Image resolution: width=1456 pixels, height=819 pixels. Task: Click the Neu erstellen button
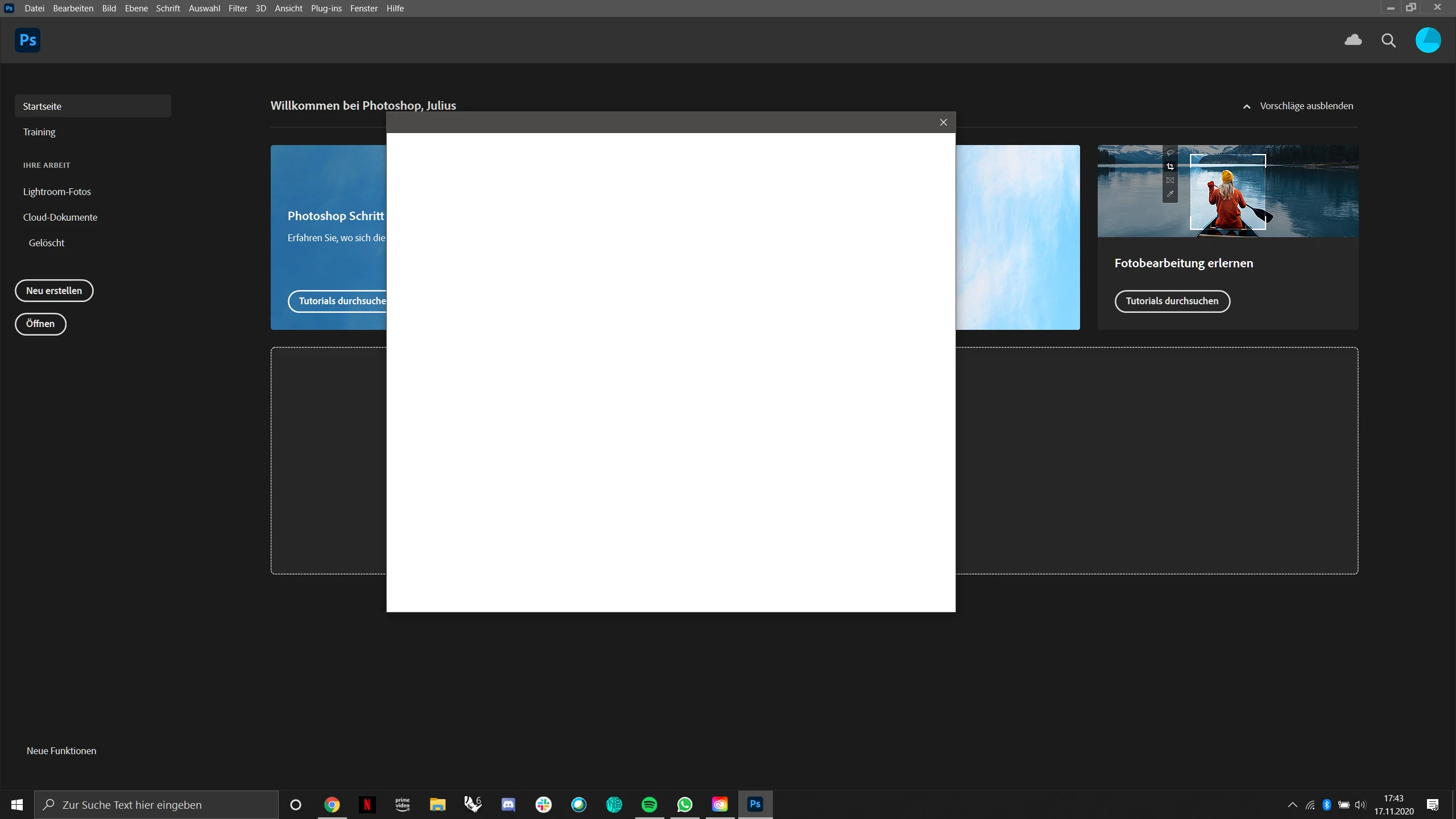[x=54, y=291]
